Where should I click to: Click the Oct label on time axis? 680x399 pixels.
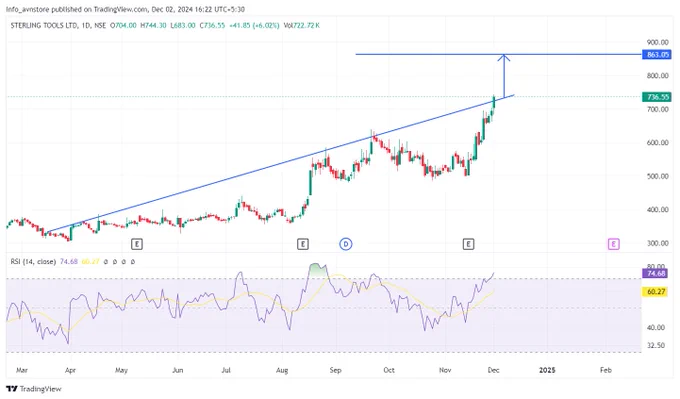coord(389,370)
